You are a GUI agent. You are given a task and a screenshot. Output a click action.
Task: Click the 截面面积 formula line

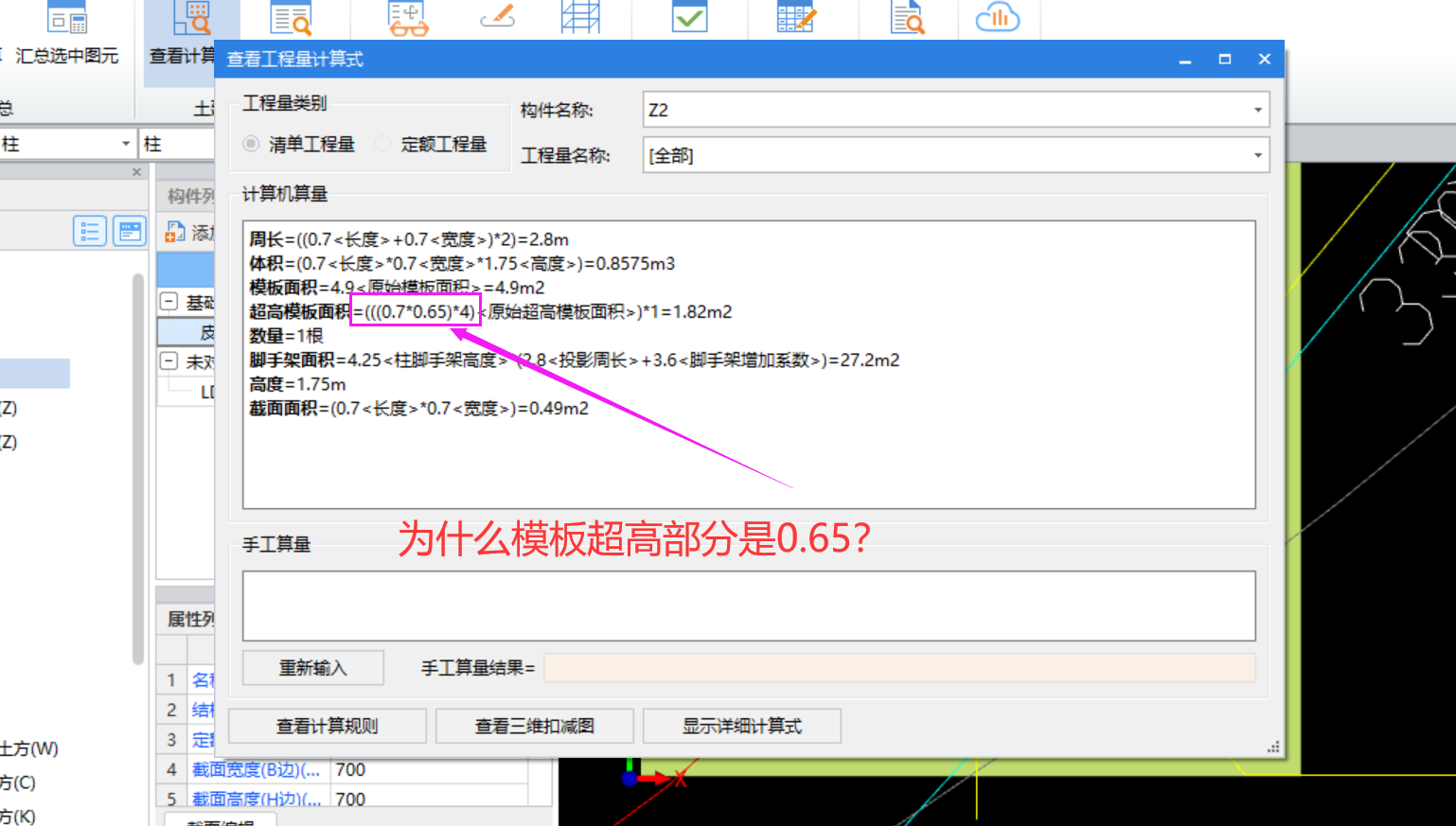pyautogui.click(x=418, y=408)
